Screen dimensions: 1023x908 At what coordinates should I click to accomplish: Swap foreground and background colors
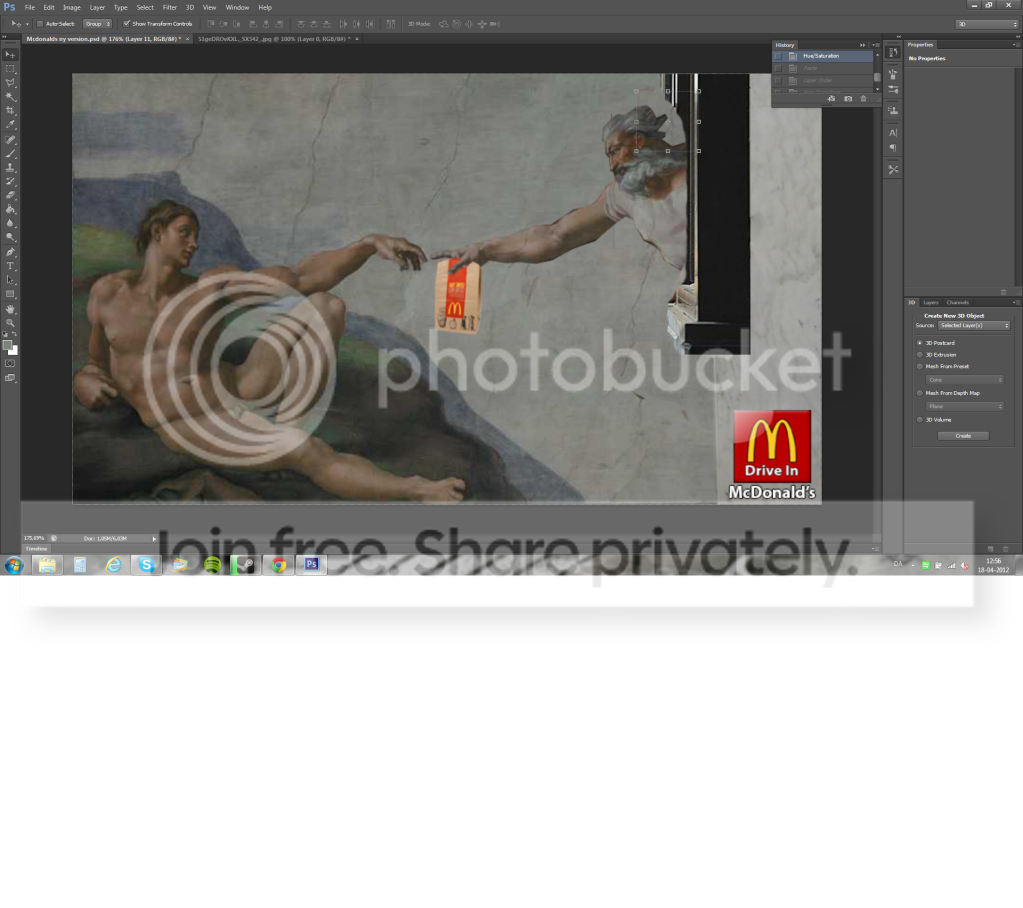14,335
